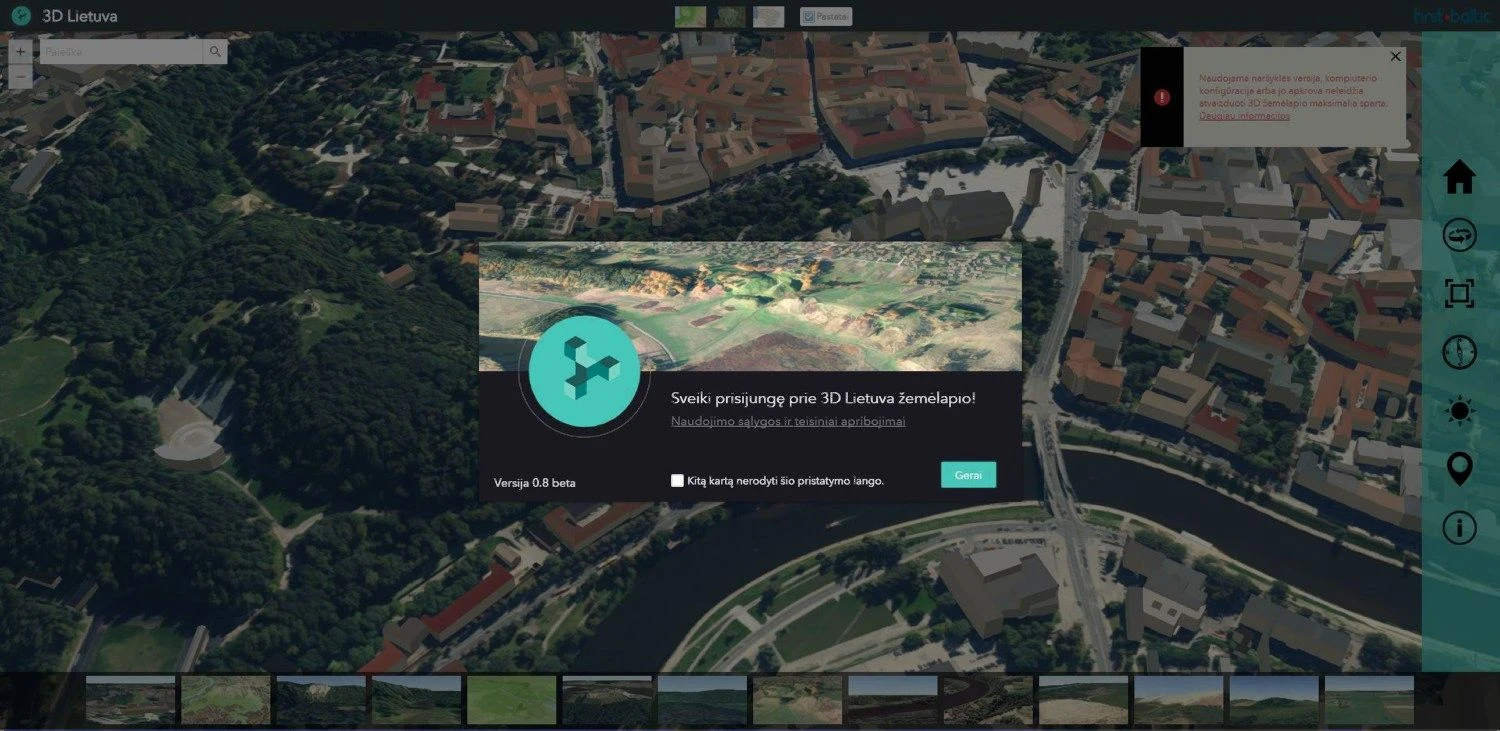Dismiss the browser warning notification with X
The width and height of the screenshot is (1500, 731).
point(1395,57)
